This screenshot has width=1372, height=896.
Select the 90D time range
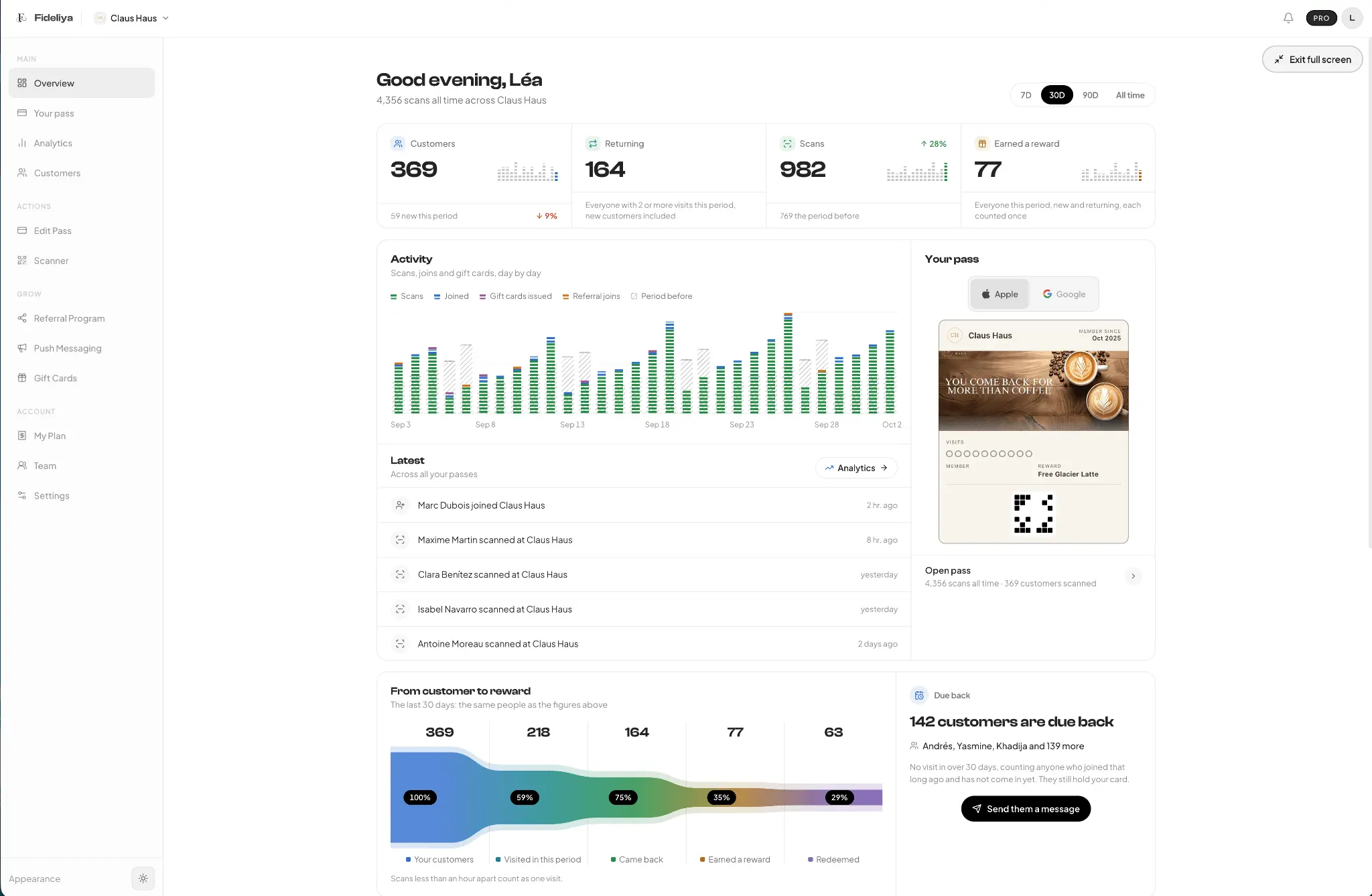coord(1090,95)
